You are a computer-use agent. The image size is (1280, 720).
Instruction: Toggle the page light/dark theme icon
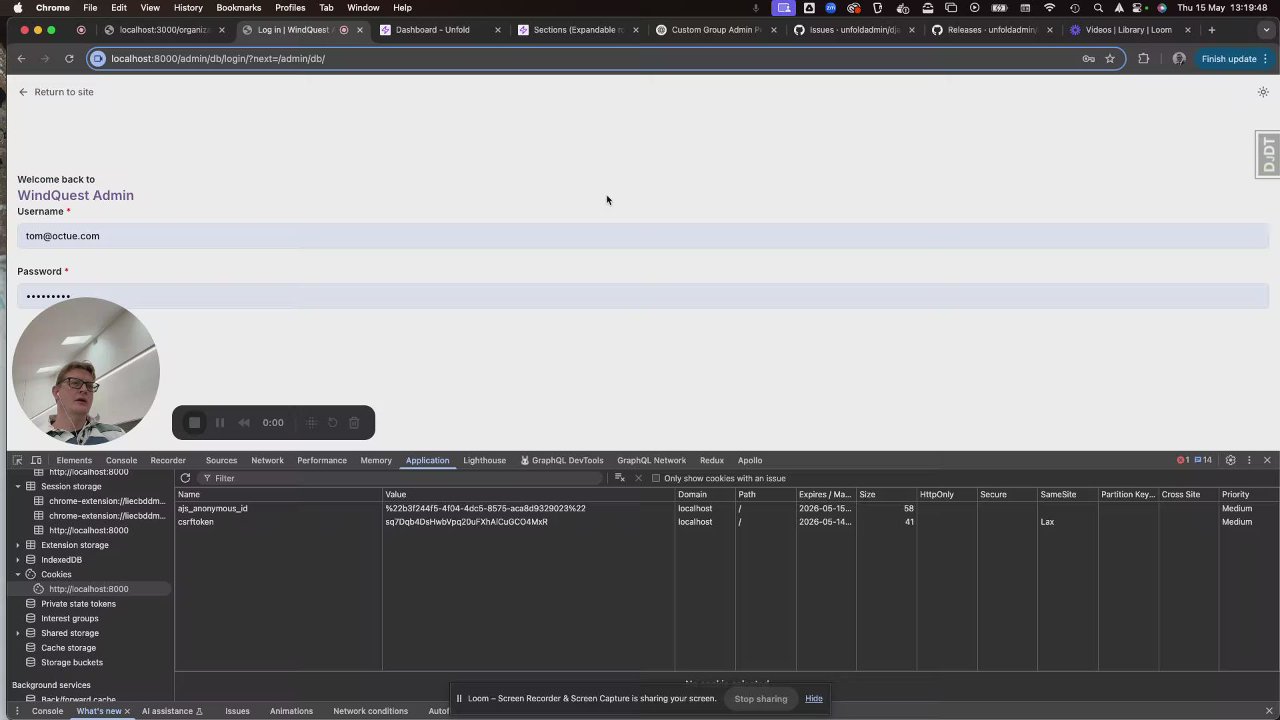click(1263, 92)
